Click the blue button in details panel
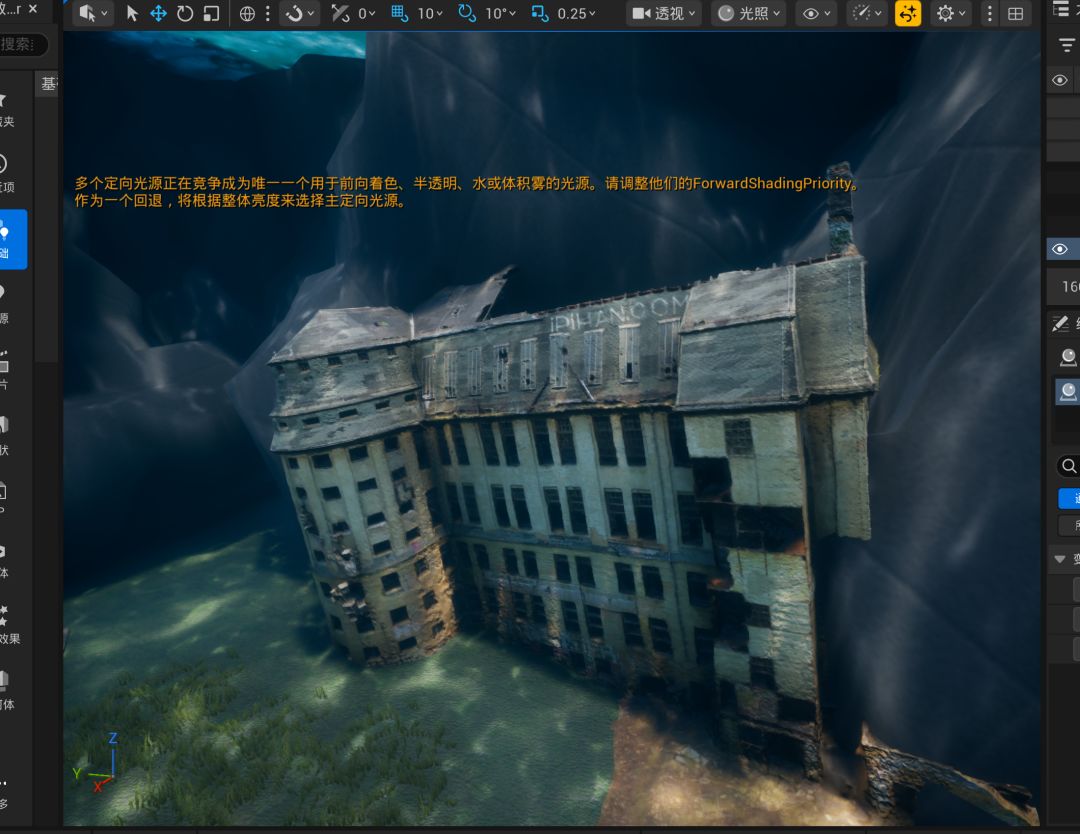The width and height of the screenshot is (1080, 834). tap(1069, 498)
